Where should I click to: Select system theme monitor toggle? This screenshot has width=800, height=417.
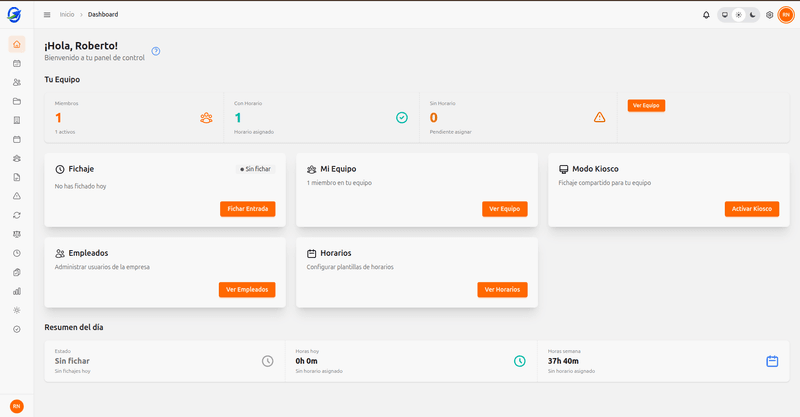(724, 15)
